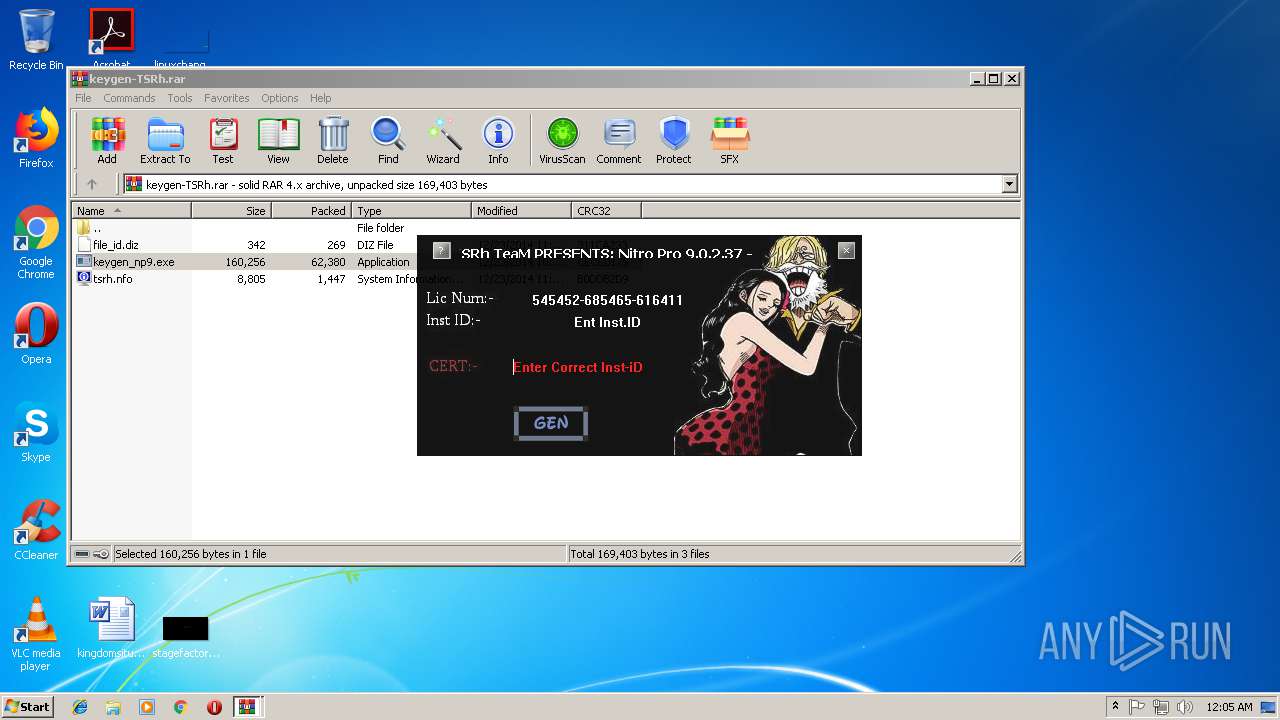Run the Test archive tool
1280x720 pixels.
tap(223, 140)
